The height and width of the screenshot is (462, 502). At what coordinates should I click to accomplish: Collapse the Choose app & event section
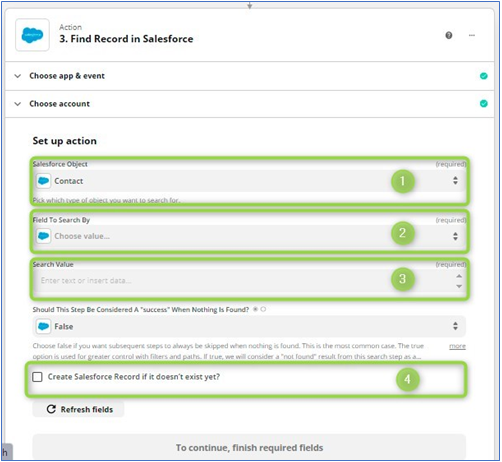tap(18, 76)
